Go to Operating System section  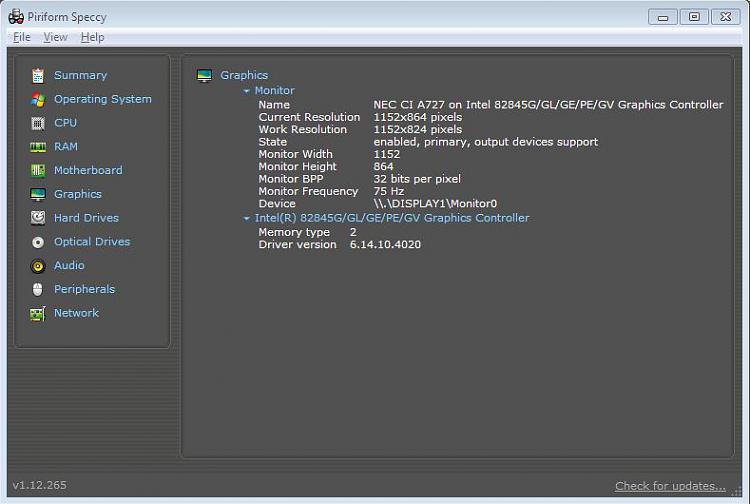point(102,99)
